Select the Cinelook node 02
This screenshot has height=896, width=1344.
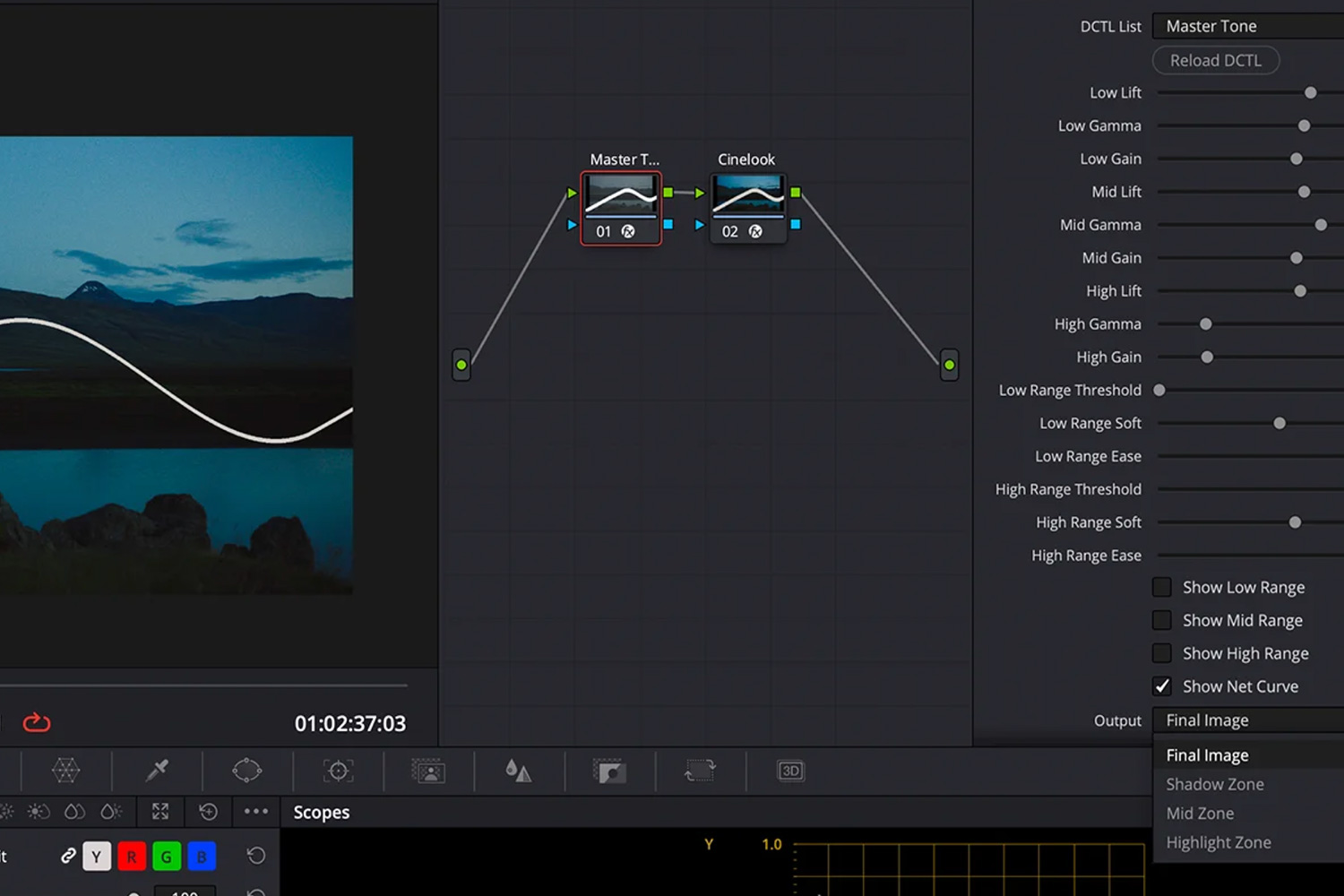pyautogui.click(x=748, y=208)
